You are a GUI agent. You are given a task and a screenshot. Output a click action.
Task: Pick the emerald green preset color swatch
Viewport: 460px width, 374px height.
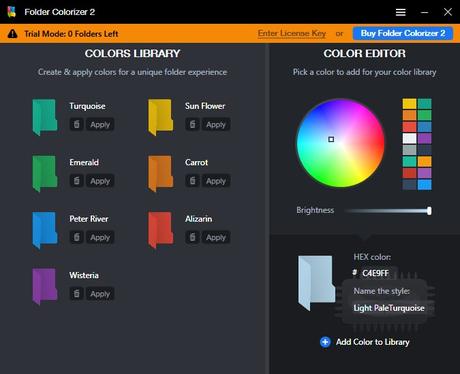pos(425,115)
